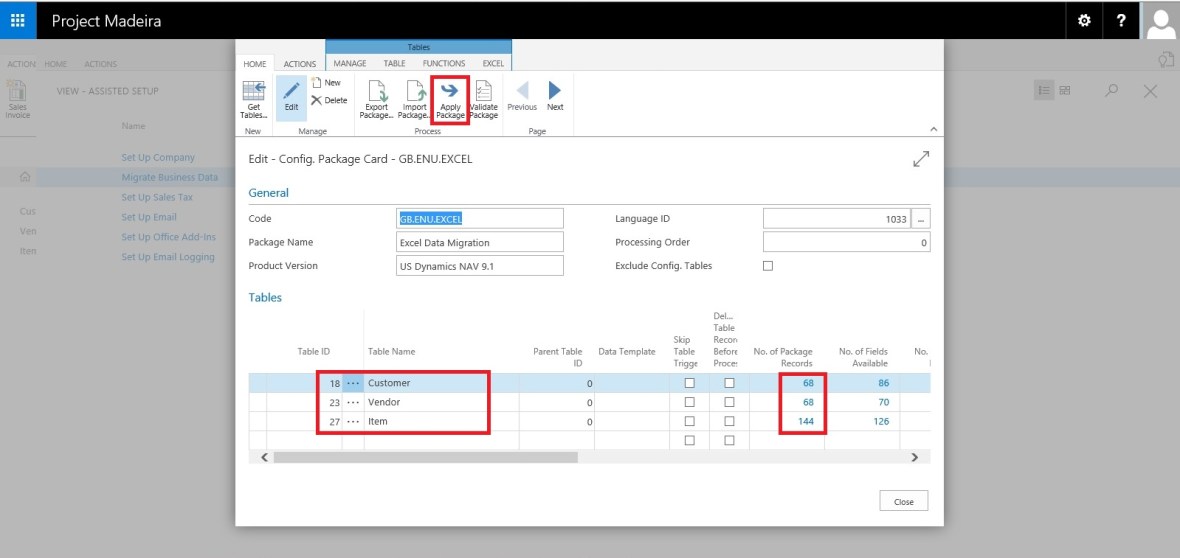Open the Language ID lookup button
Screen dimensions: 1180x558
coord(921,219)
